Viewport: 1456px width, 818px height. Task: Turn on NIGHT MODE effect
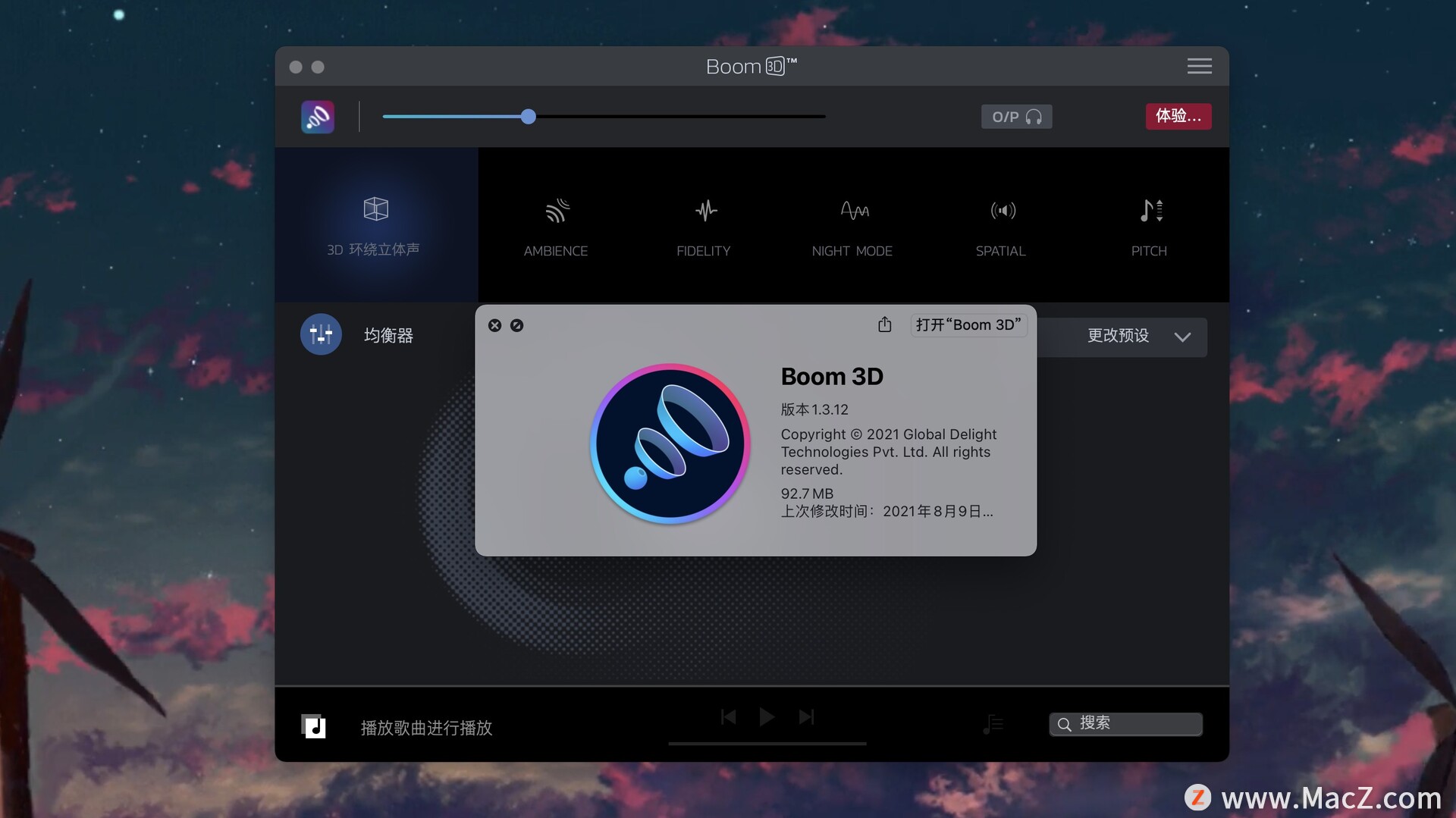coord(852,227)
